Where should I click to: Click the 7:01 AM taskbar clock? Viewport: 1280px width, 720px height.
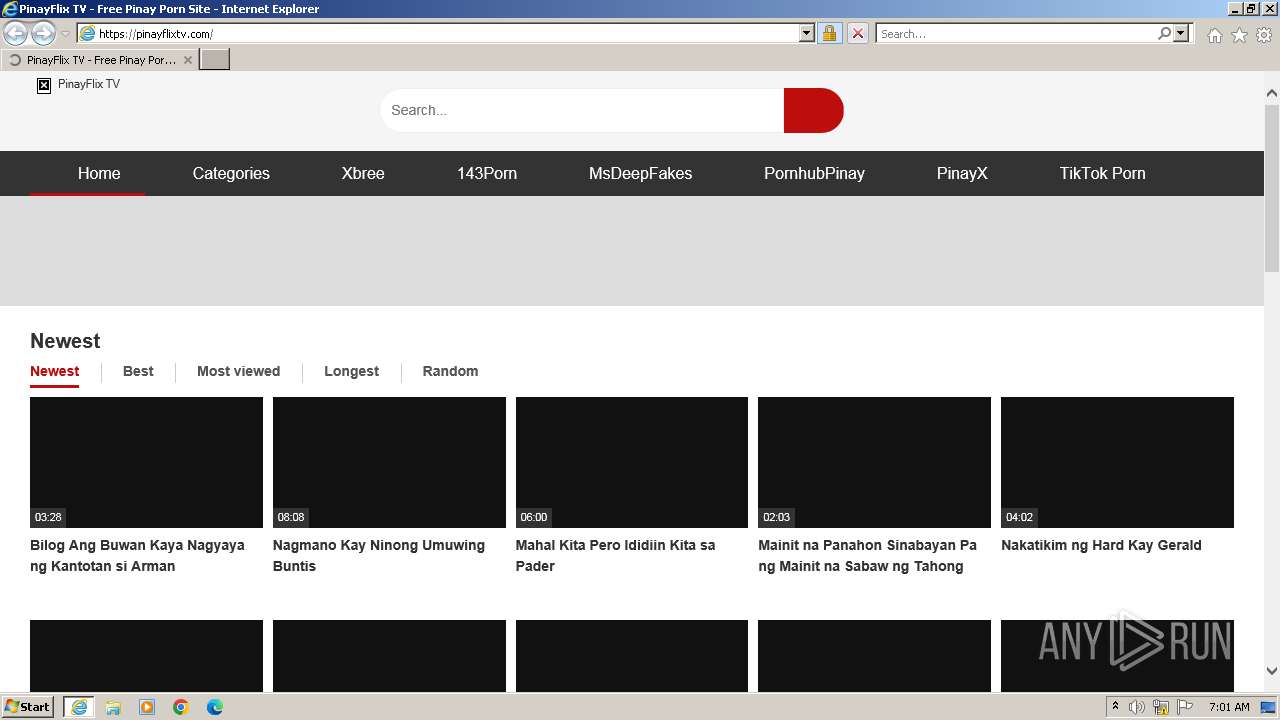[1229, 707]
